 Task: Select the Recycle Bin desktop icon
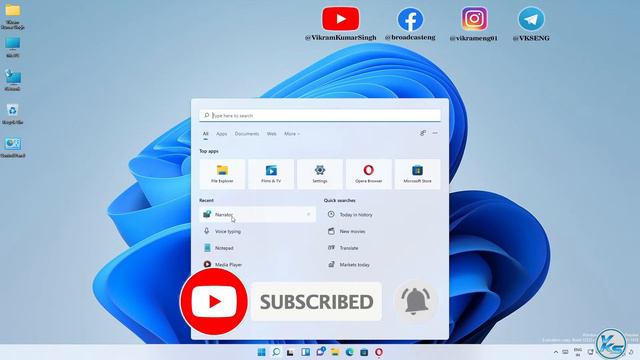pos(13,114)
